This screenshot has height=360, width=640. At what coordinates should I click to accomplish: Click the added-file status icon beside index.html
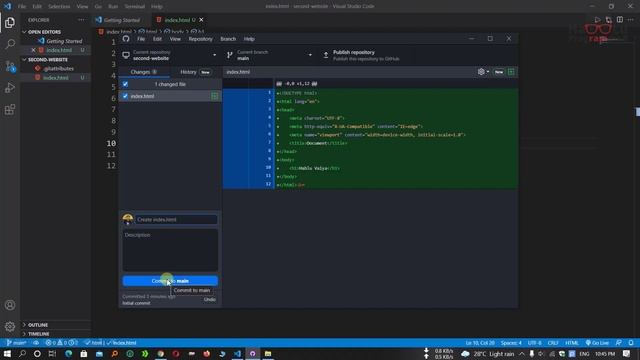tap(214, 96)
